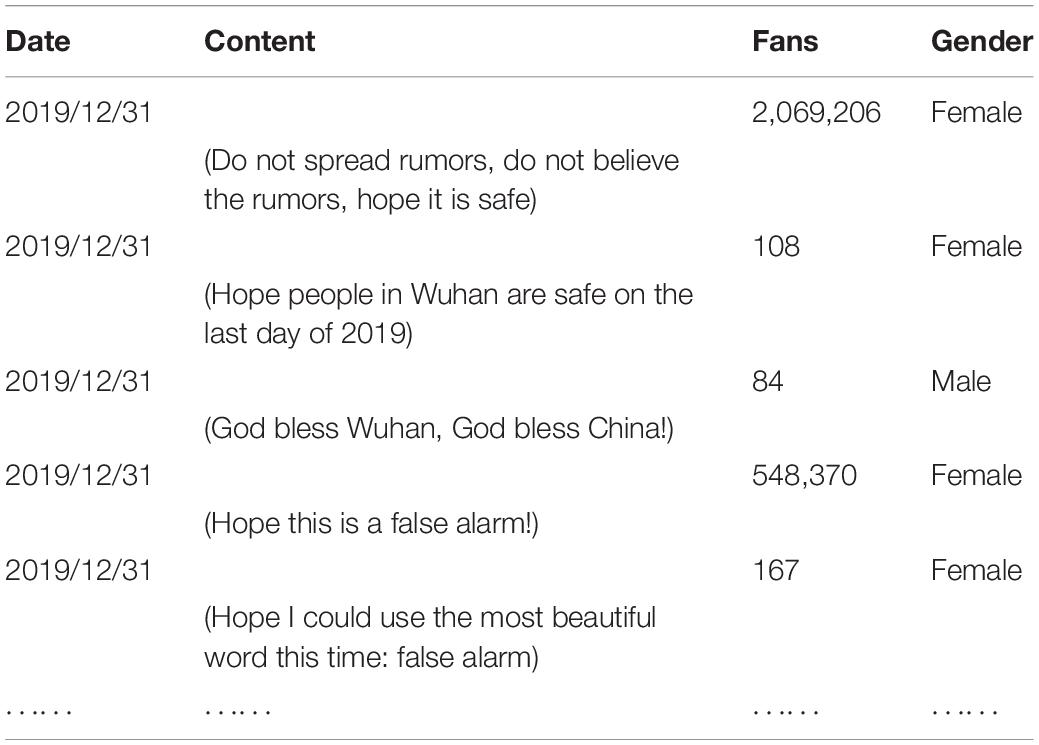Select the fan count 108
This screenshot has height=745, width=1039.
[x=776, y=247]
